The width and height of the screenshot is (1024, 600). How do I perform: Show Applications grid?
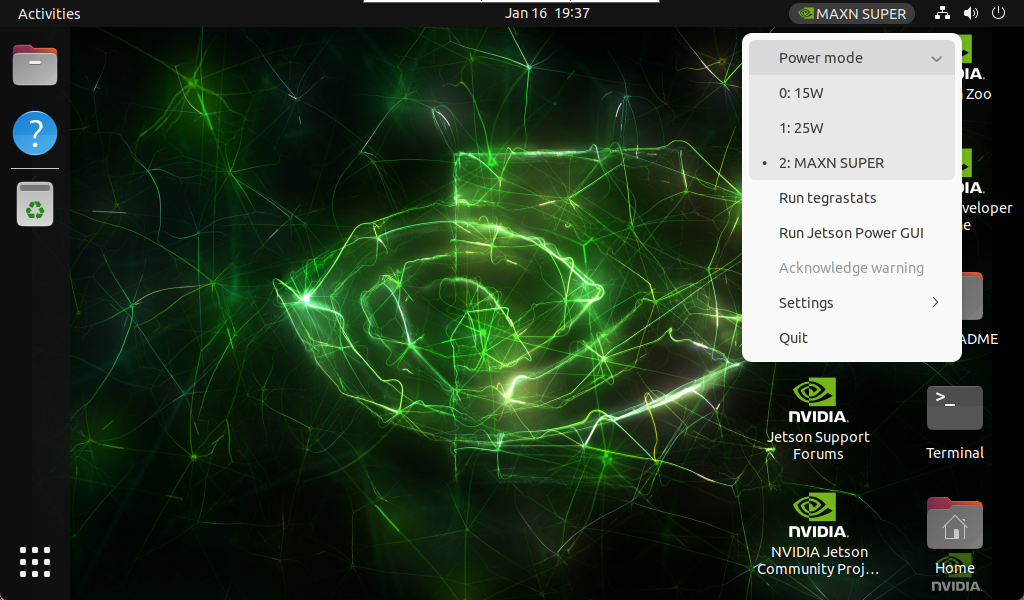tap(35, 562)
